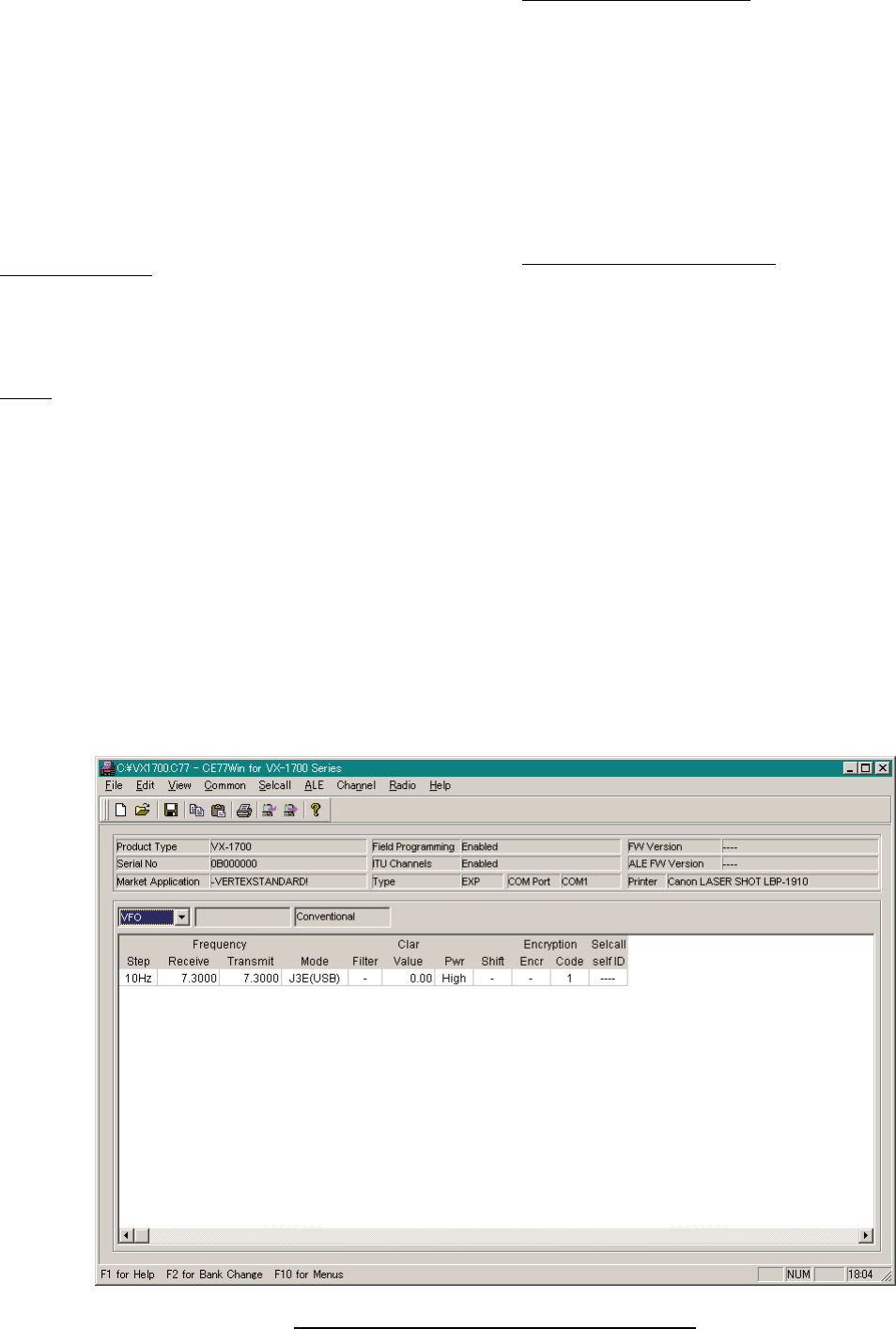Viewport: 896px width, 1329px height.
Task: Click the Pwr High cell
Action: (454, 978)
